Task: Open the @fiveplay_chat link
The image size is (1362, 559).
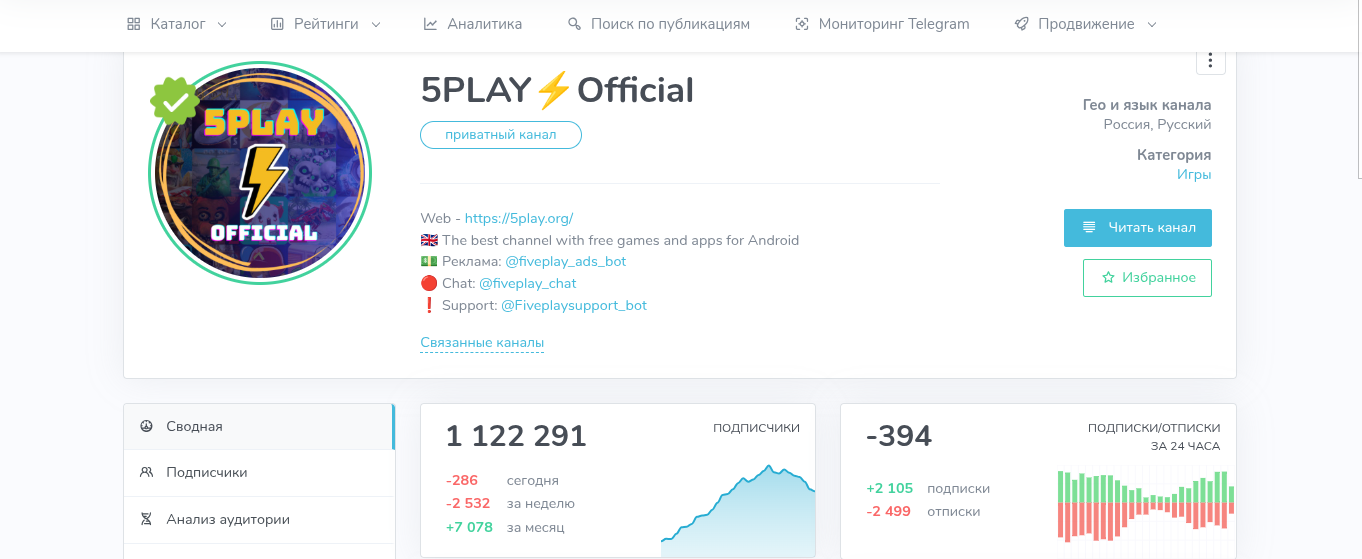Action: click(527, 283)
